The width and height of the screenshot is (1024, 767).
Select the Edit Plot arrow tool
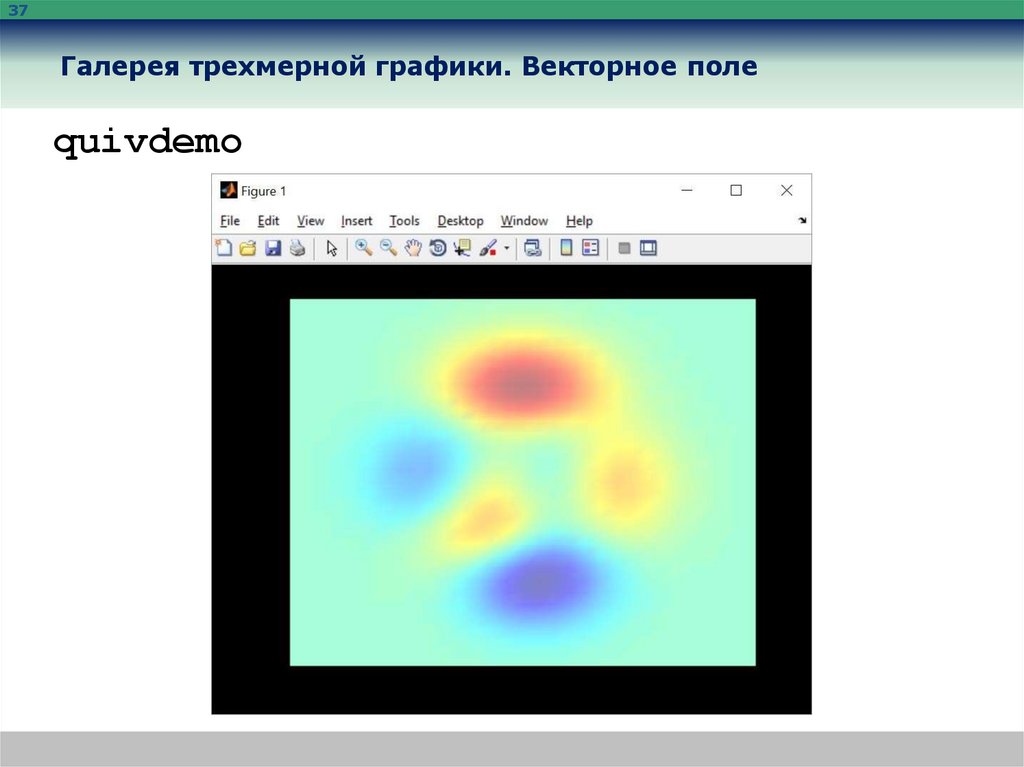332,248
